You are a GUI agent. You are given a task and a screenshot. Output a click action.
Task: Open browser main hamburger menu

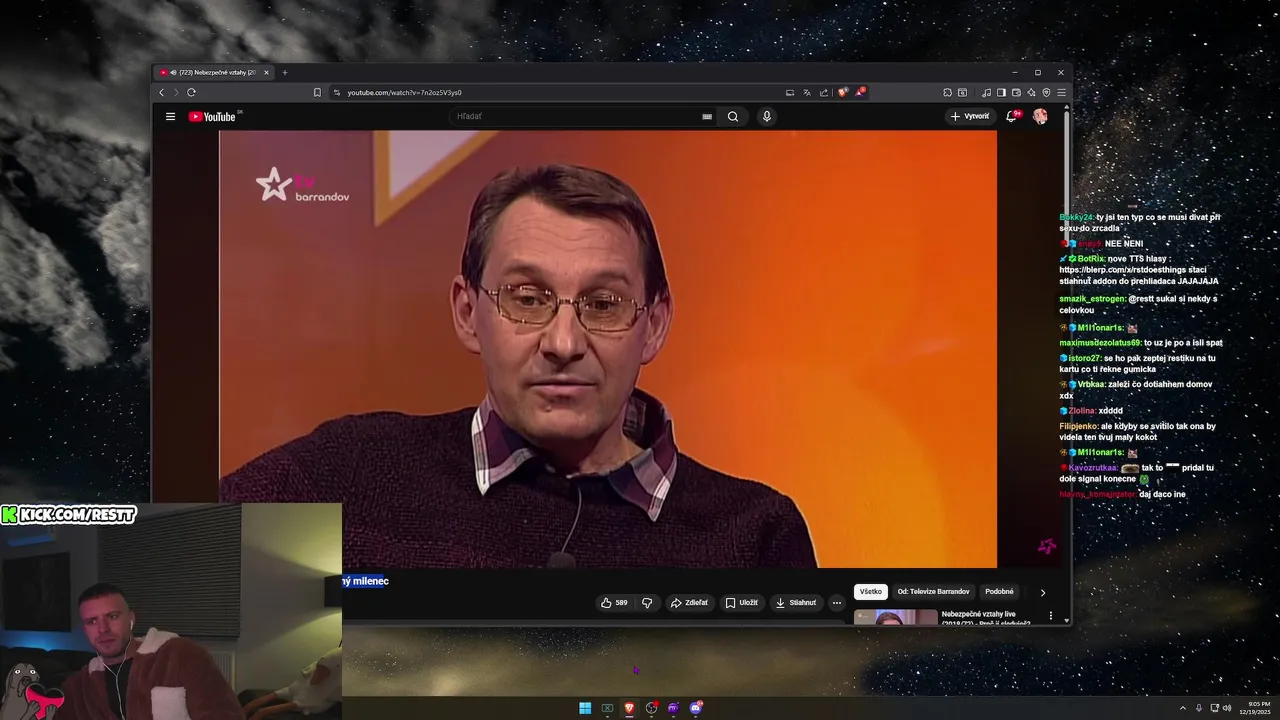pos(1061,92)
